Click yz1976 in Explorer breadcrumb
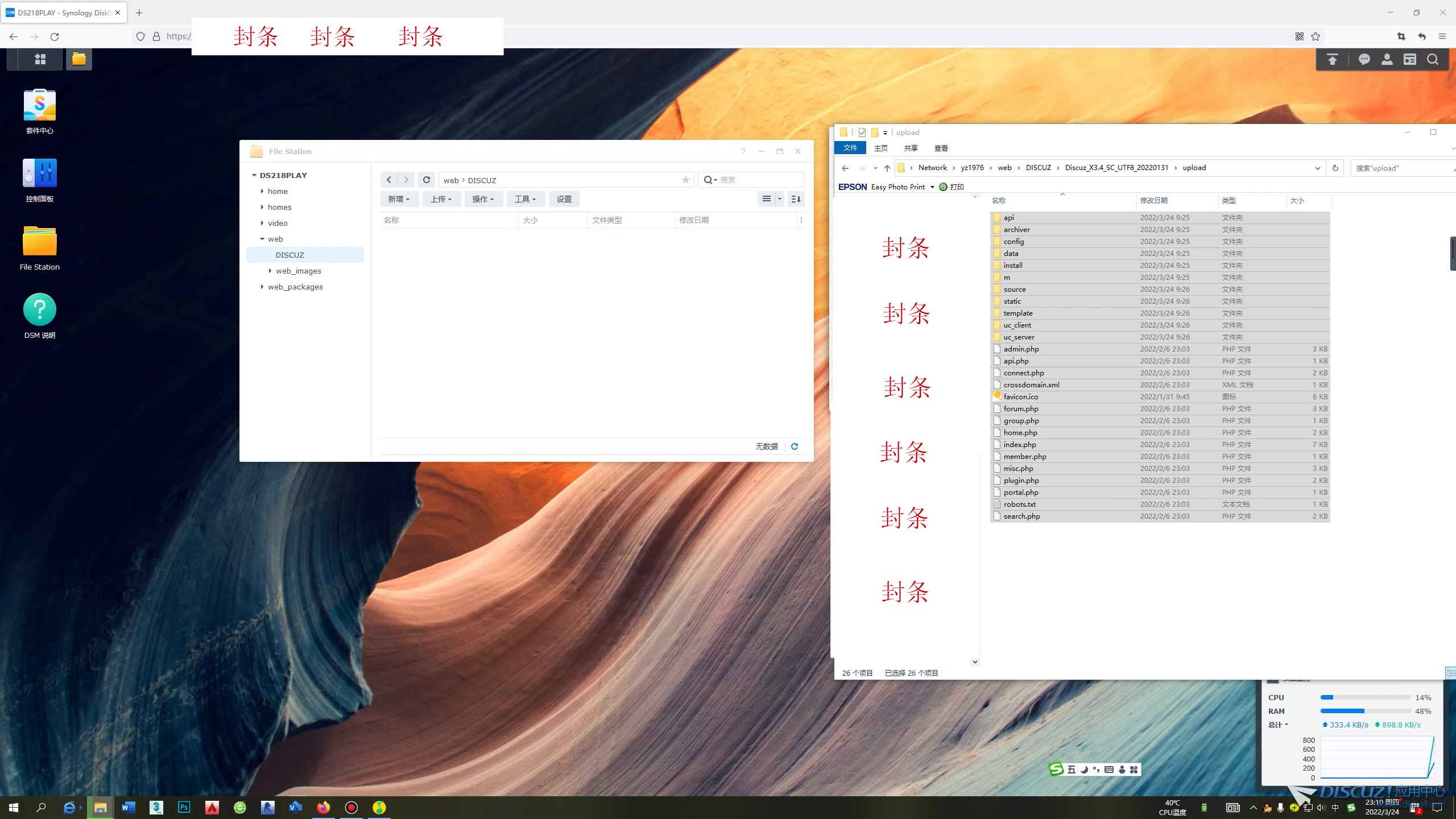Image resolution: width=1456 pixels, height=819 pixels. (972, 168)
